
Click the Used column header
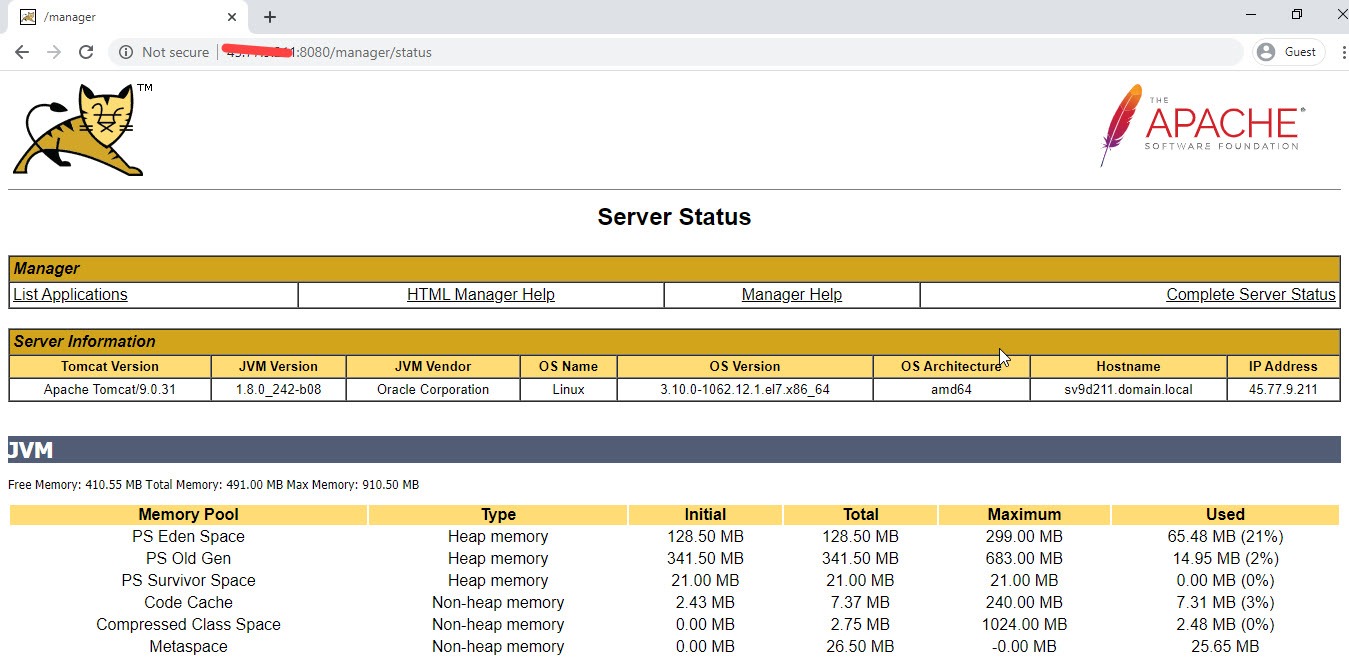(x=1225, y=515)
